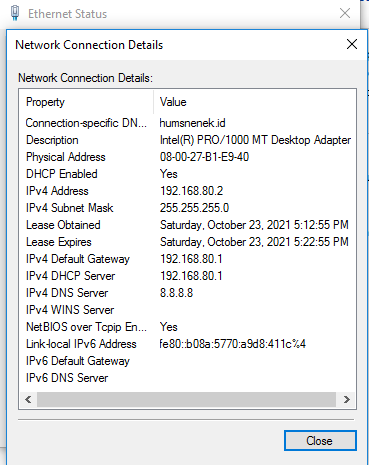Click the Ethernet Status network adapter icon
The width and height of the screenshot is (369, 465).
point(15,13)
